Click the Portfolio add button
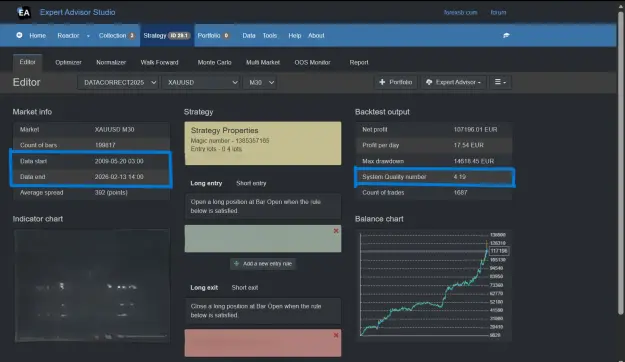Image resolution: width=625 pixels, height=362 pixels. coord(395,82)
